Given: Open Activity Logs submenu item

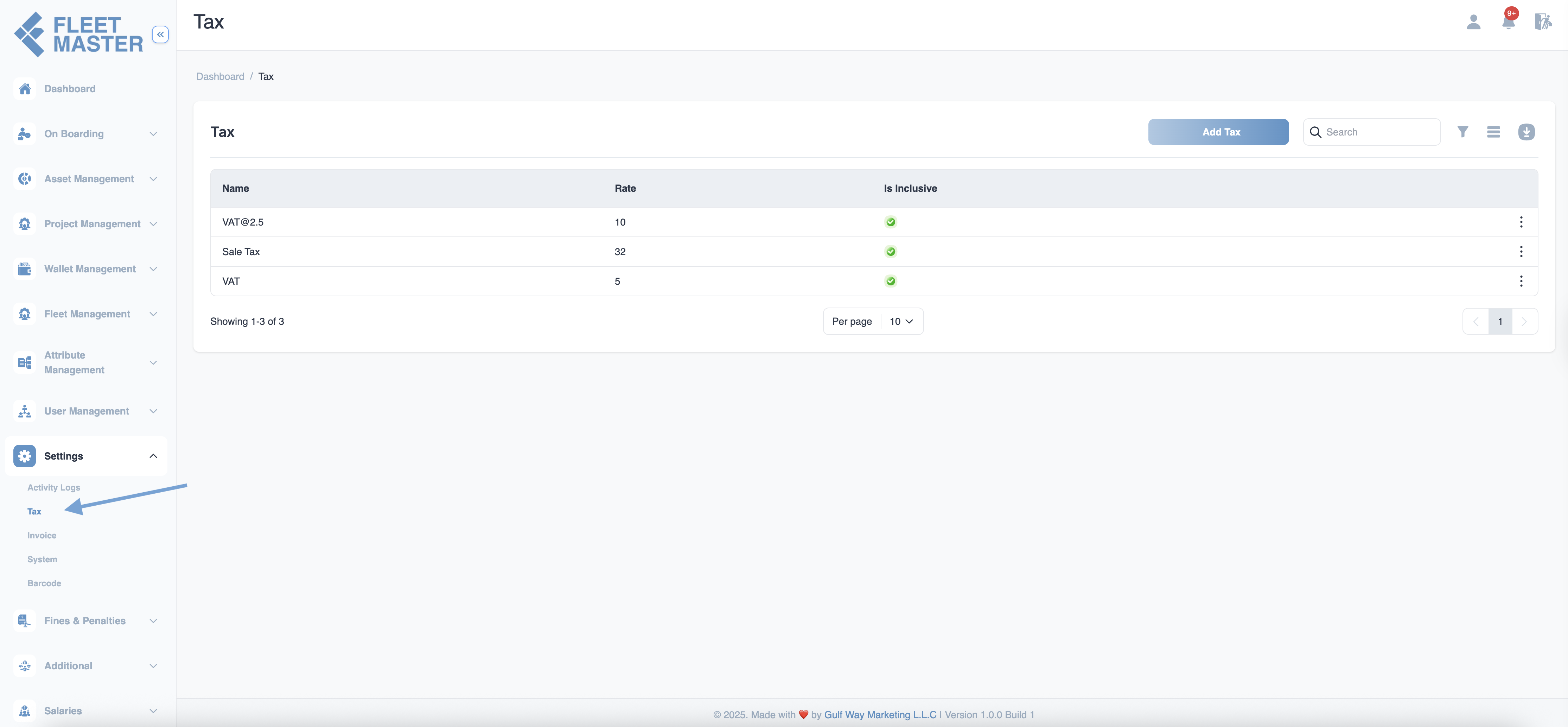Looking at the screenshot, I should (53, 488).
